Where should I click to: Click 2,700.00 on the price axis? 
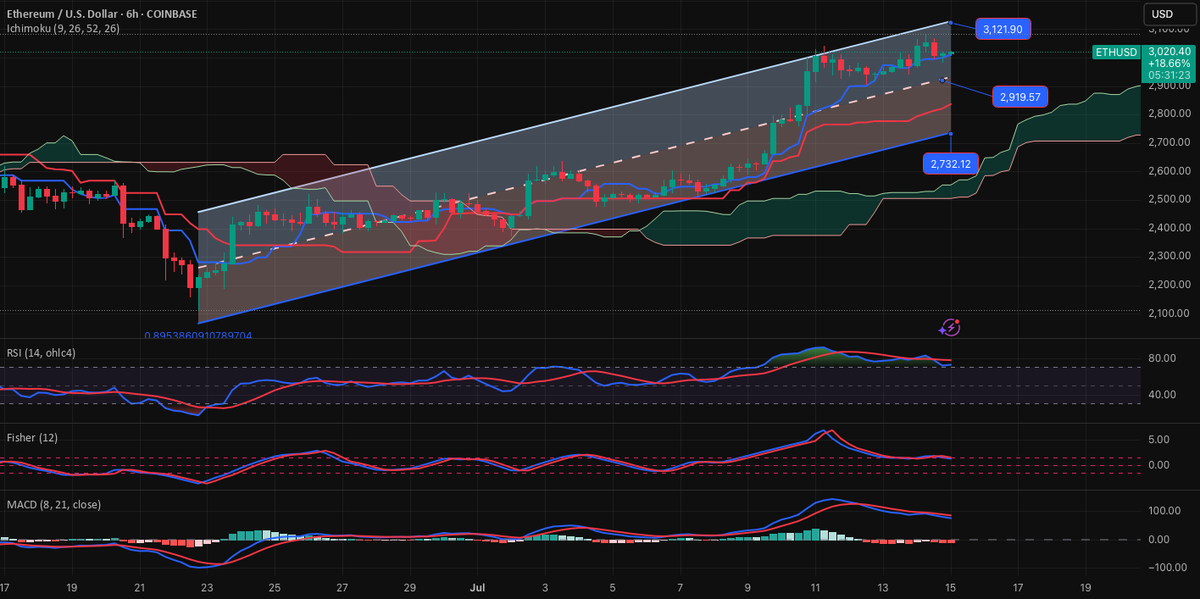pyautogui.click(x=1167, y=142)
